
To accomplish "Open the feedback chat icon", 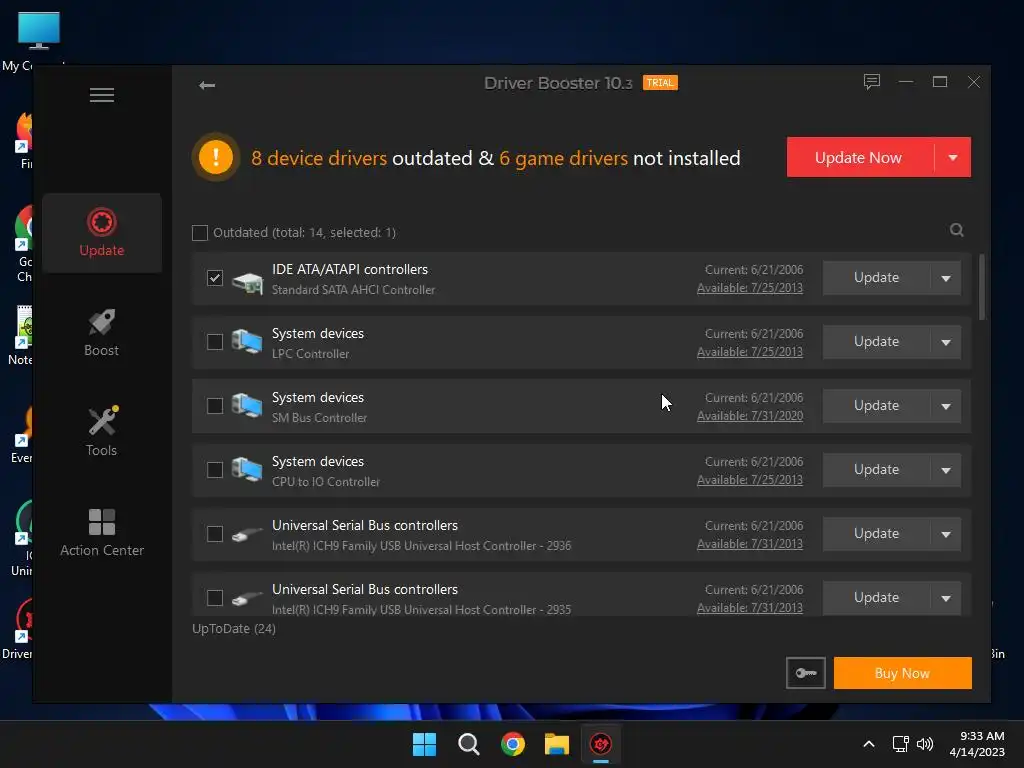I will 872,82.
